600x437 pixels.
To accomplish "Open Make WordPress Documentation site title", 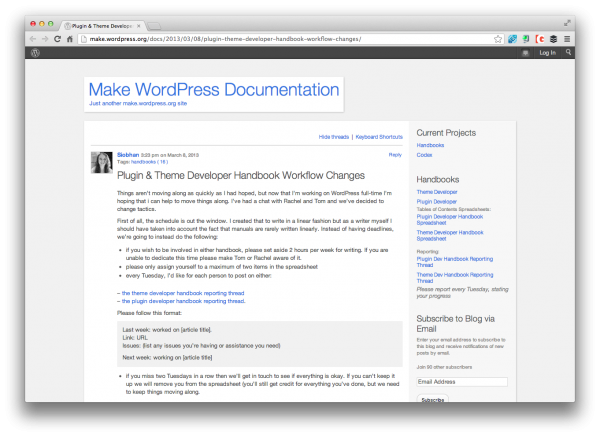I will click(214, 90).
